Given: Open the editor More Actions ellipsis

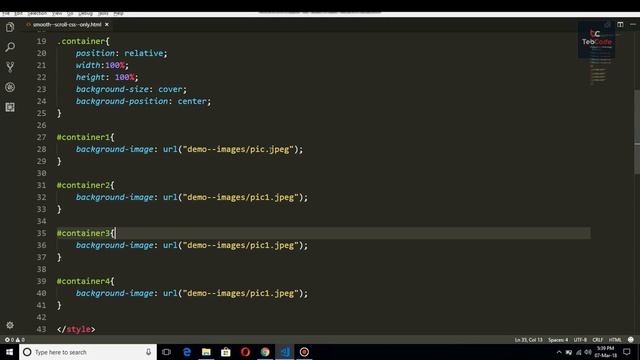Looking at the screenshot, I should coord(633,24).
